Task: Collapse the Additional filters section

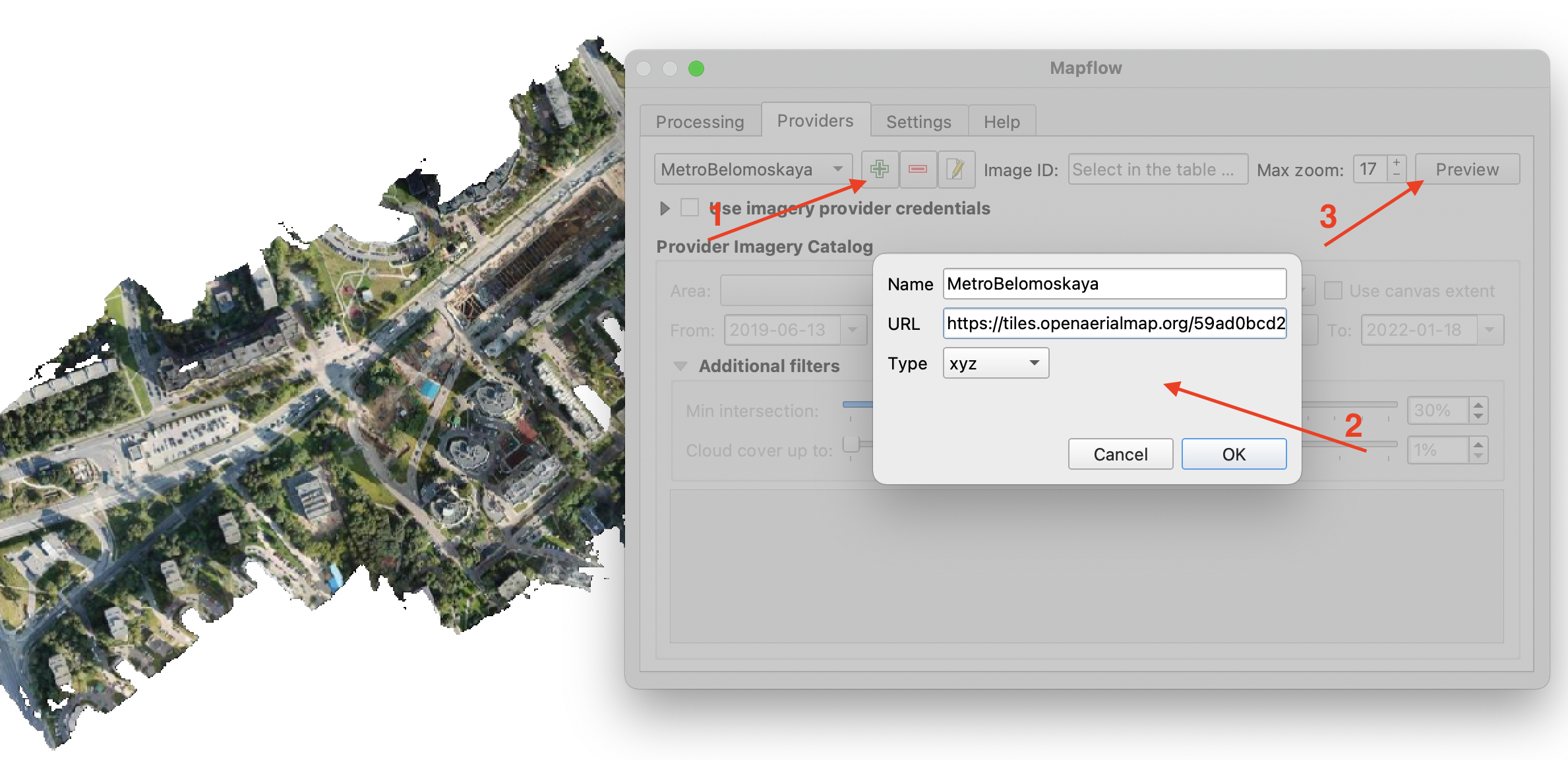Action: coord(680,366)
